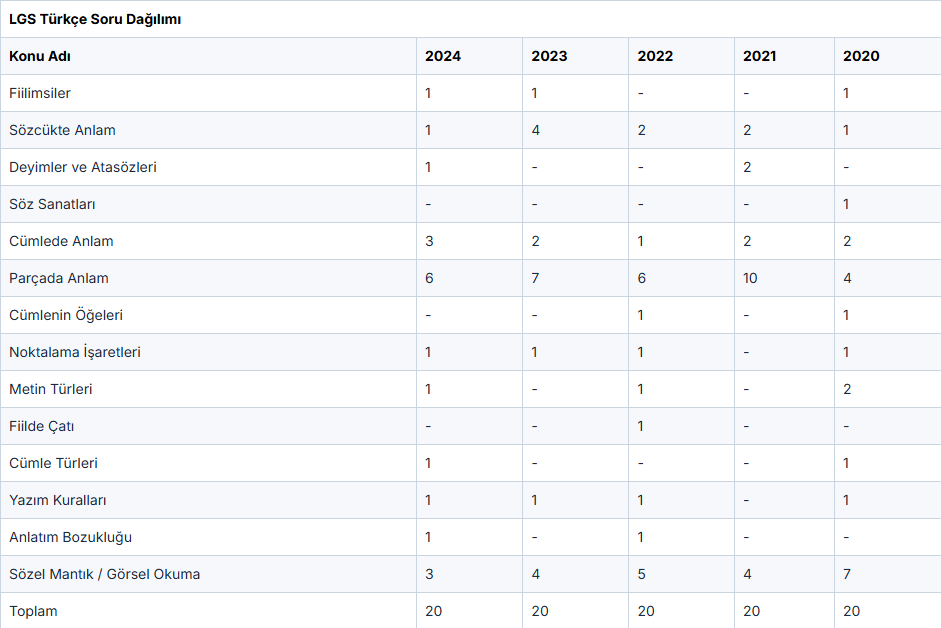941x628 pixels.
Task: Select the 2020 column header
Action: [x=861, y=56]
